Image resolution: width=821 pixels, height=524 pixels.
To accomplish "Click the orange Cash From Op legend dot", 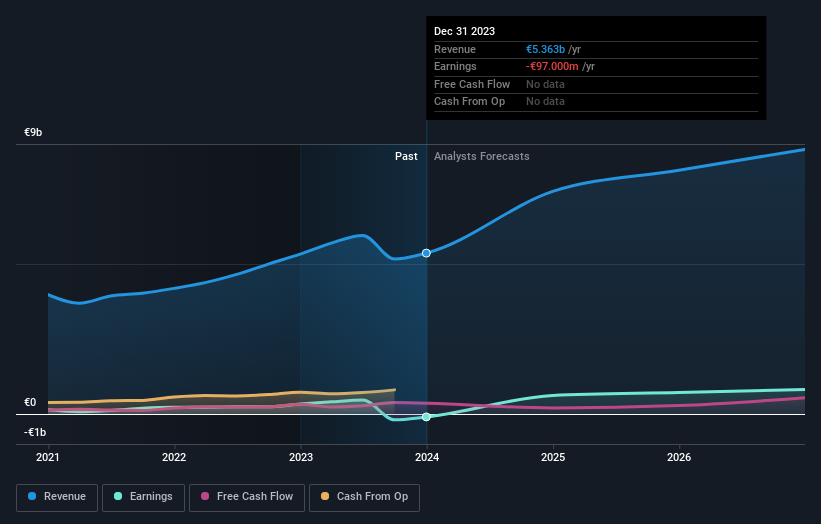I will [325, 496].
